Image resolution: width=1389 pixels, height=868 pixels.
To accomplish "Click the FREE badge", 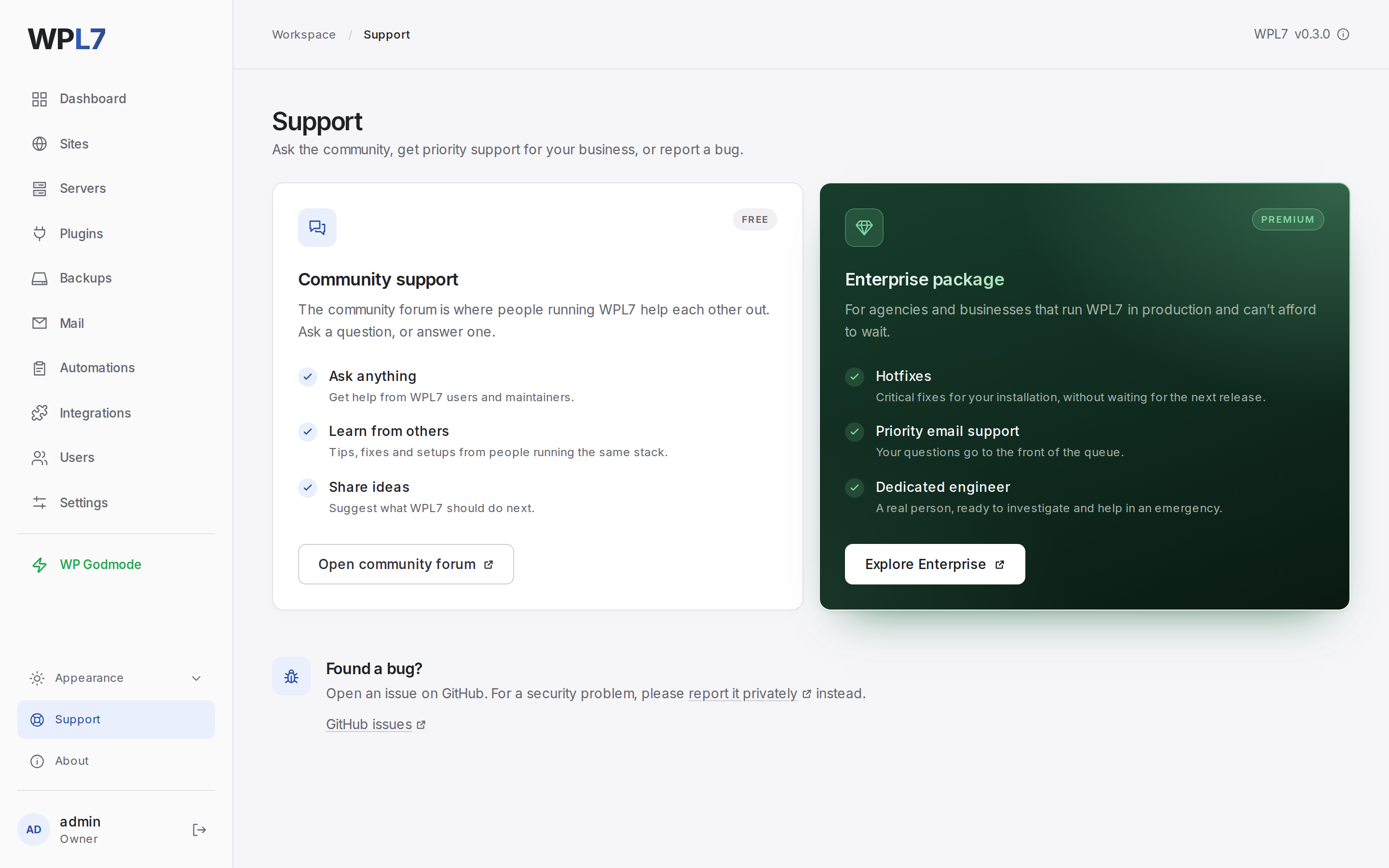I will point(755,219).
